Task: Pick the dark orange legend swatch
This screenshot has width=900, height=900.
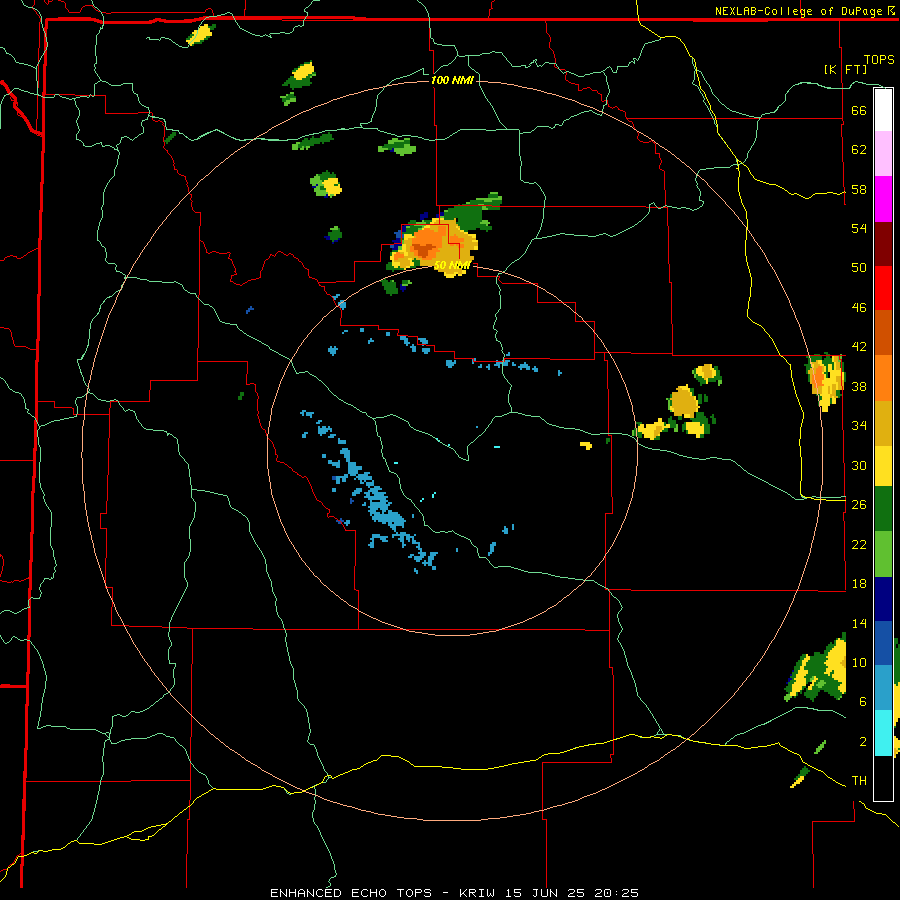Action: click(x=883, y=333)
